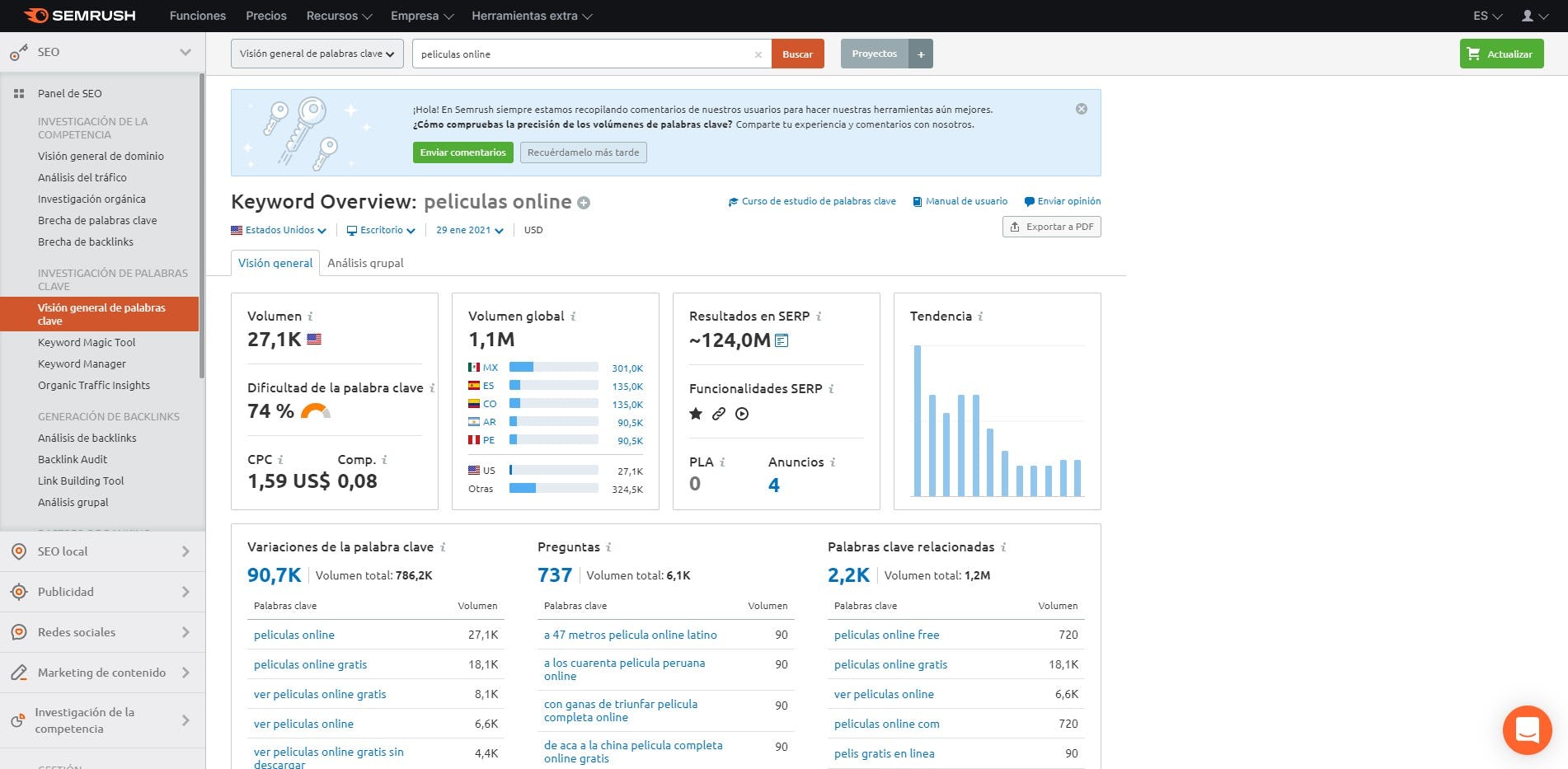Select the video SERP feature icon
1568x769 pixels.
click(741, 414)
